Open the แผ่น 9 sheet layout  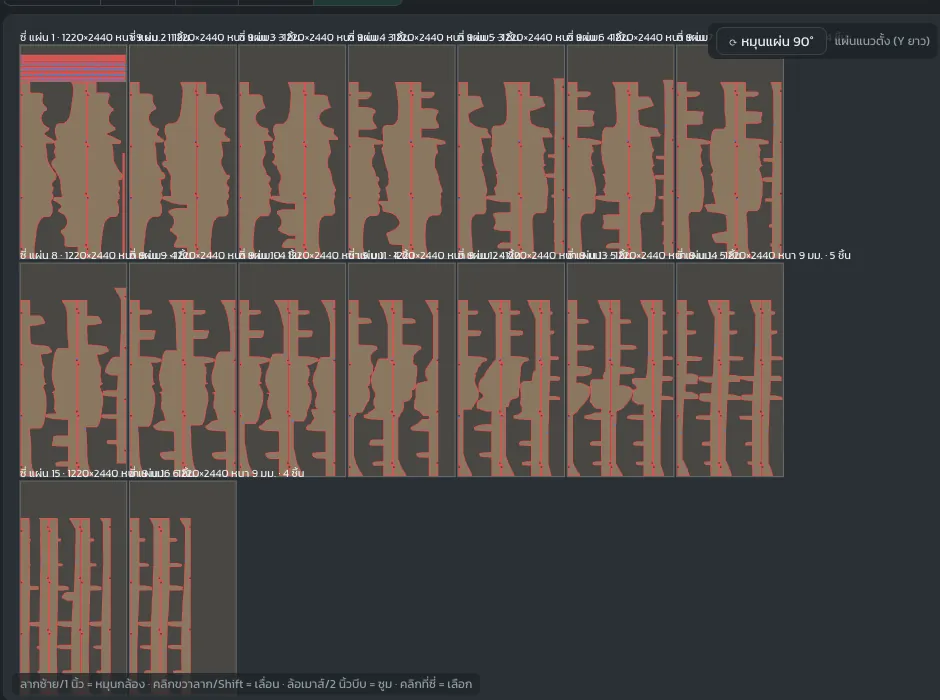tap(183, 370)
